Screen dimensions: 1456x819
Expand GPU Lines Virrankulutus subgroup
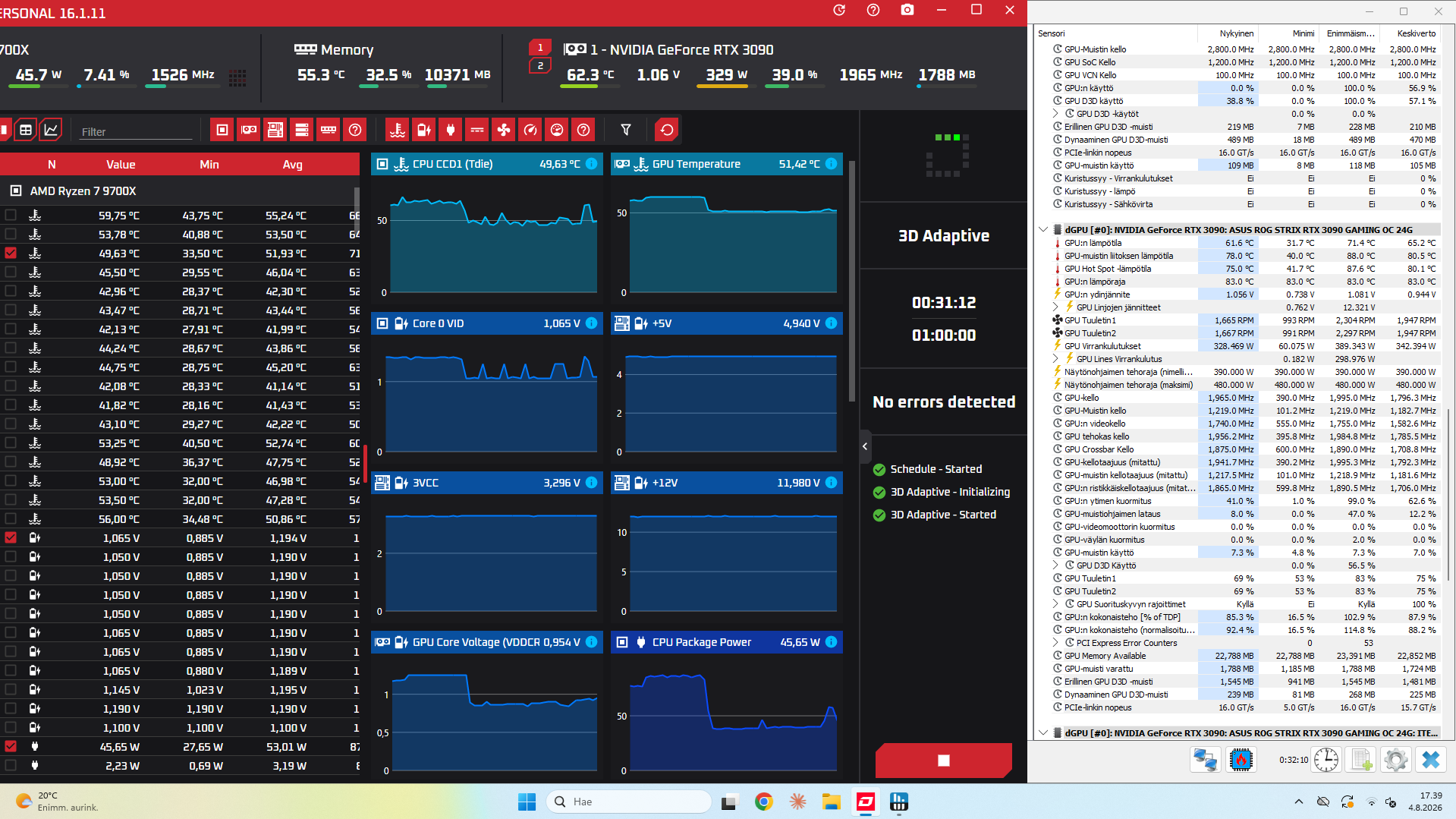tap(1055, 359)
